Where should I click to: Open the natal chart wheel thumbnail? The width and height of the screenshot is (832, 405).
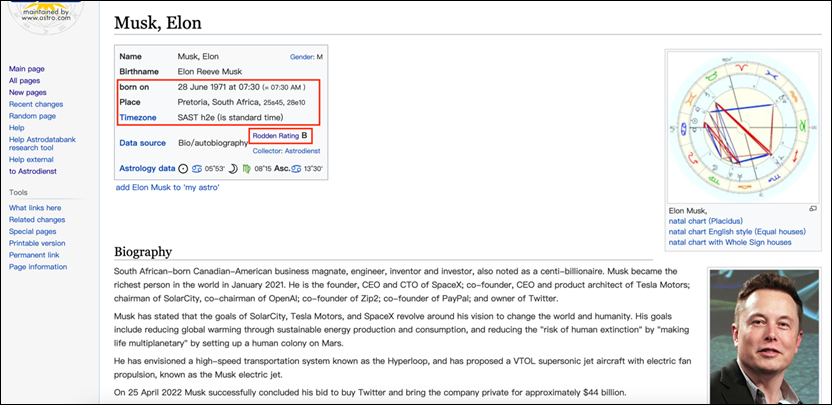pos(743,126)
